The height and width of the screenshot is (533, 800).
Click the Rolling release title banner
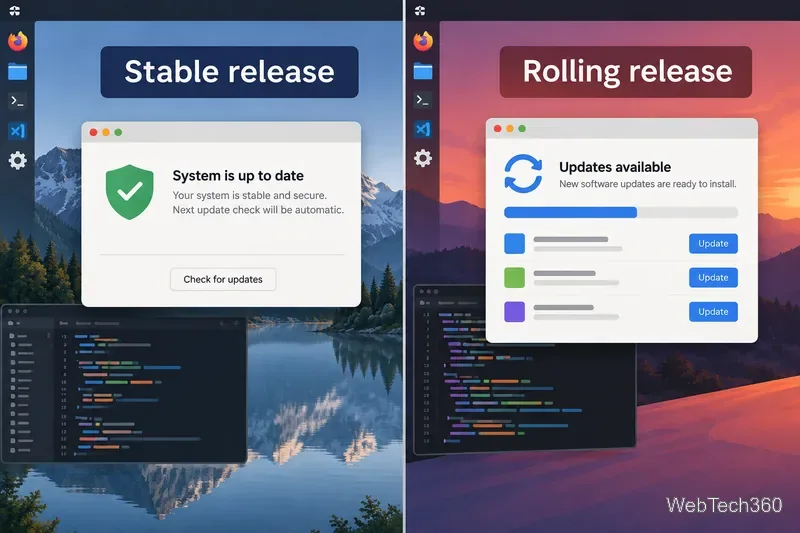pos(626,72)
